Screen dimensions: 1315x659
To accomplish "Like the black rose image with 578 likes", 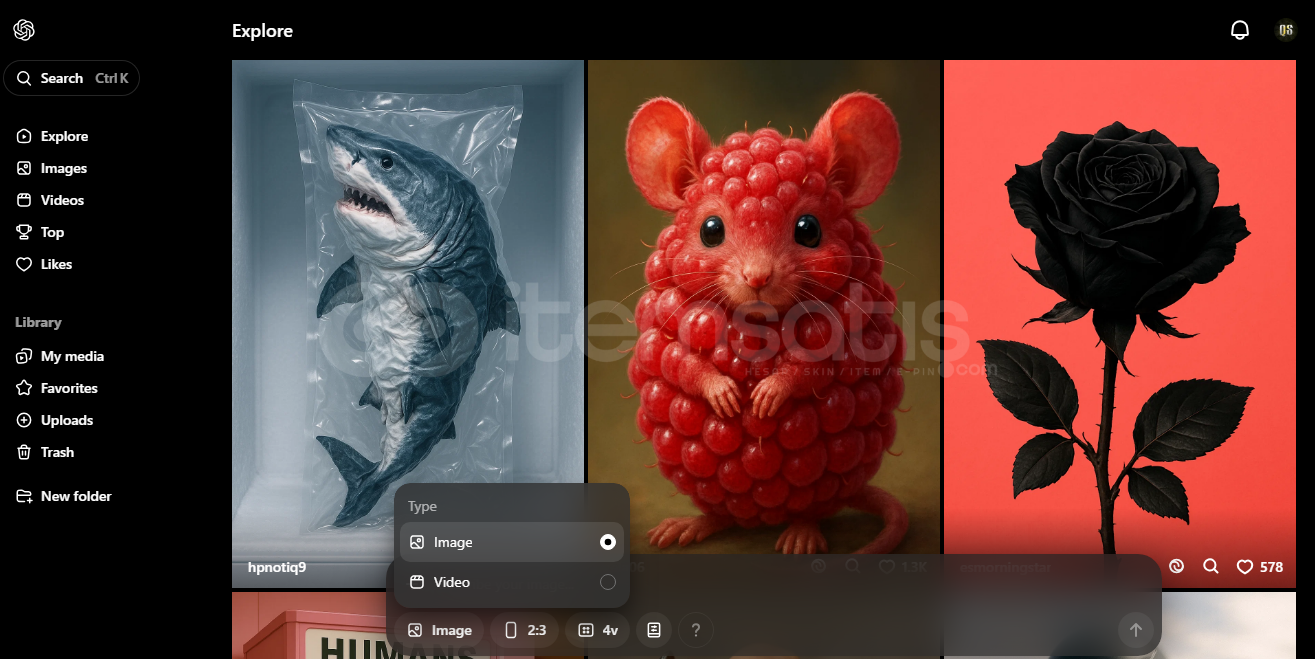I will tap(1260, 567).
